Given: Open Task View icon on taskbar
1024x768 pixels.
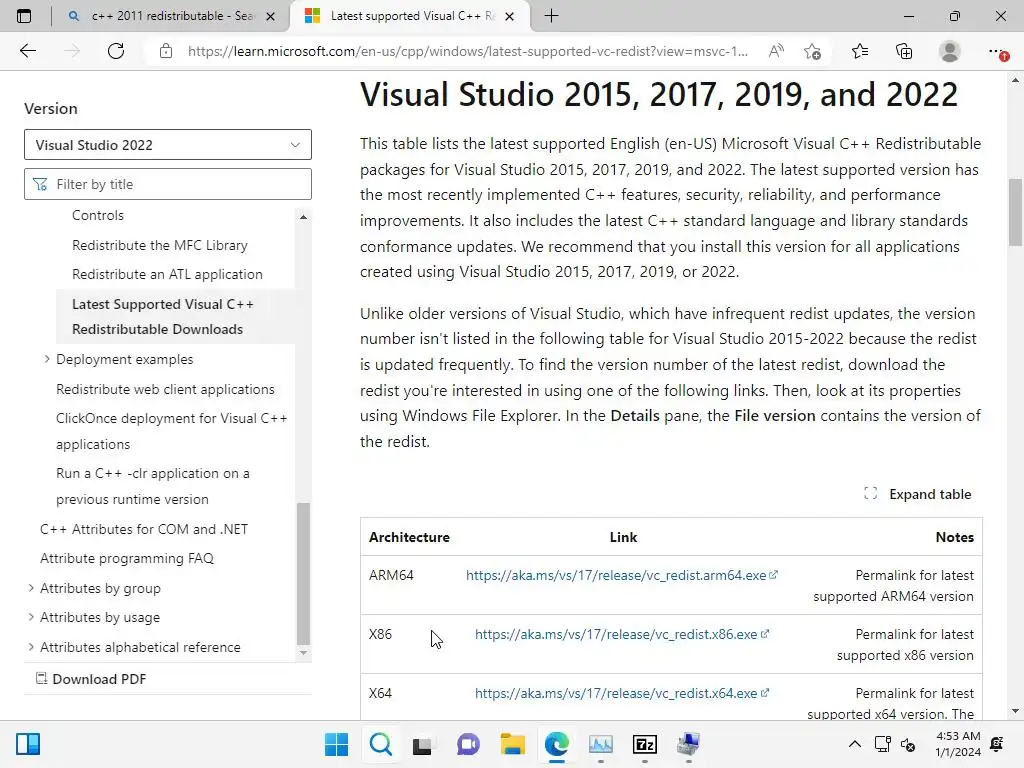Looking at the screenshot, I should [423, 744].
